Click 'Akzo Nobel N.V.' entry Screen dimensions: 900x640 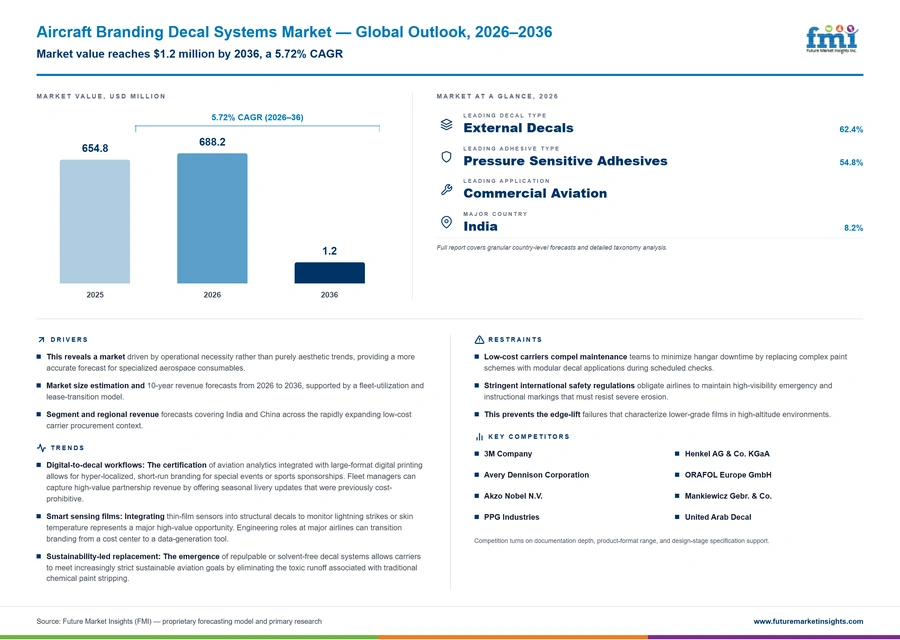513,496
